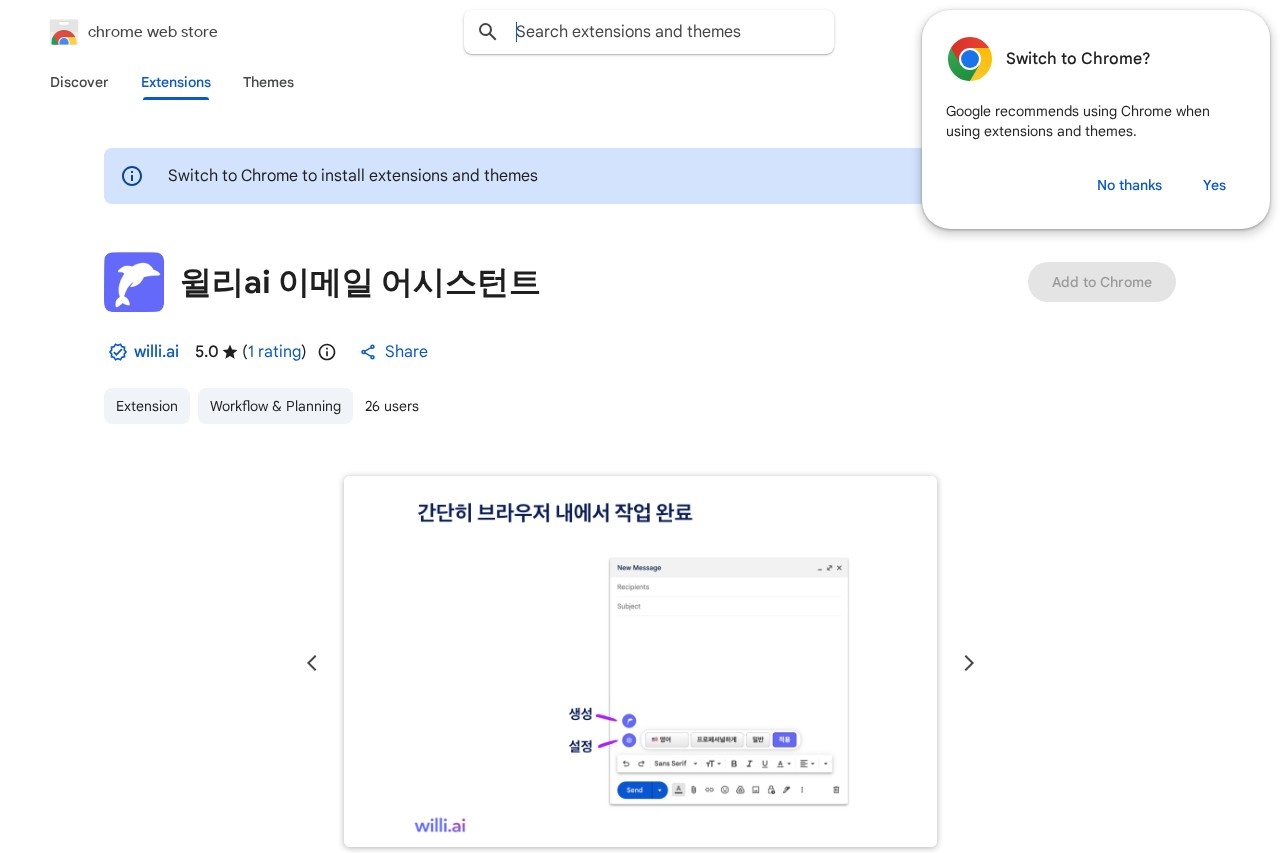Click the Chrome logo in the popup
Image resolution: width=1280 pixels, height=853 pixels.
969,59
